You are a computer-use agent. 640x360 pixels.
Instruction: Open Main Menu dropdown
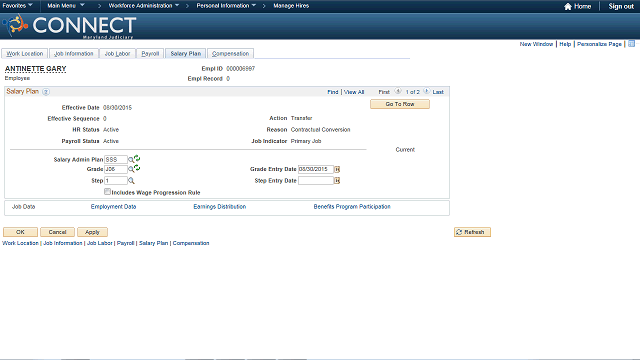coord(66,6)
